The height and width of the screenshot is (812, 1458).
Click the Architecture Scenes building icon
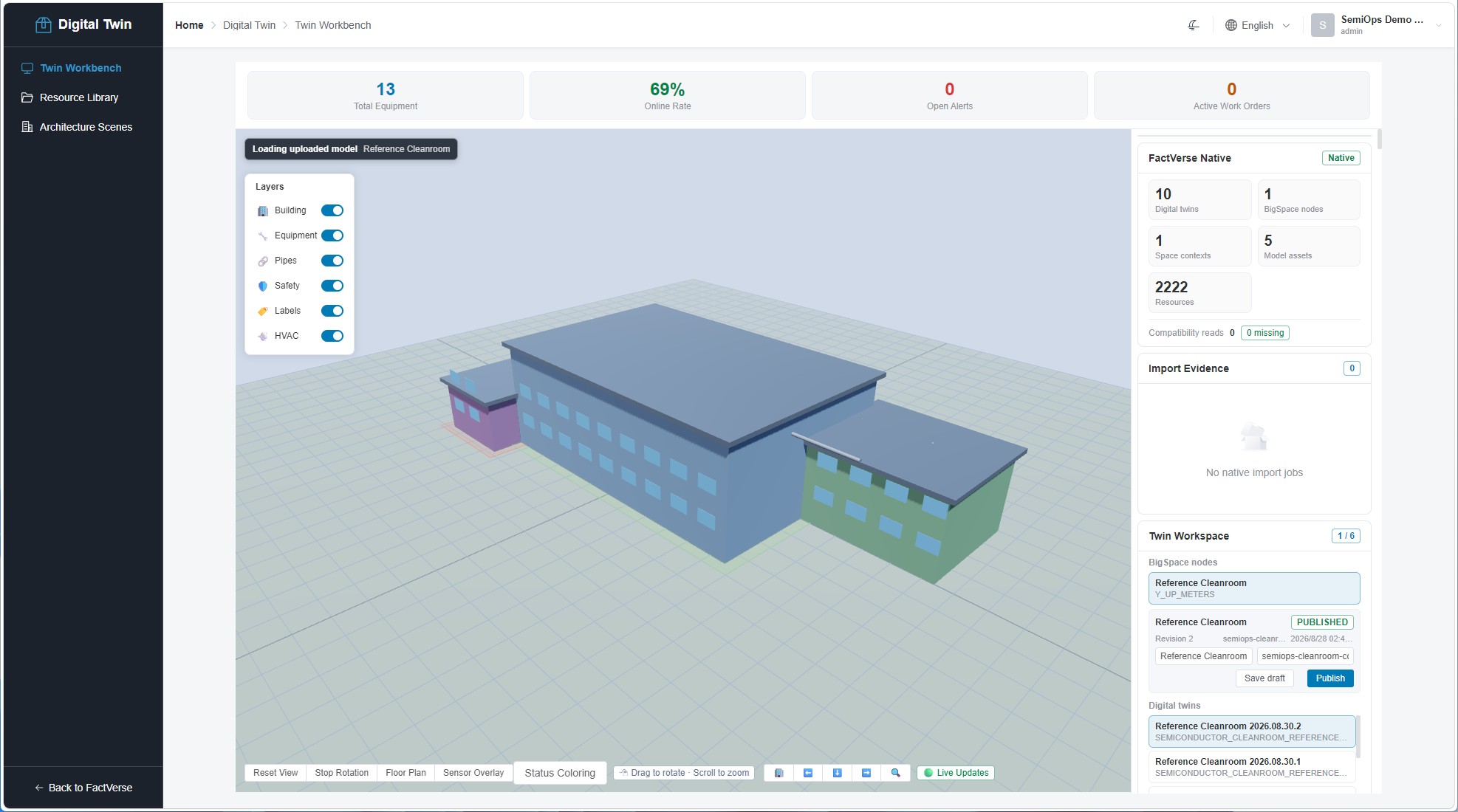(x=27, y=127)
